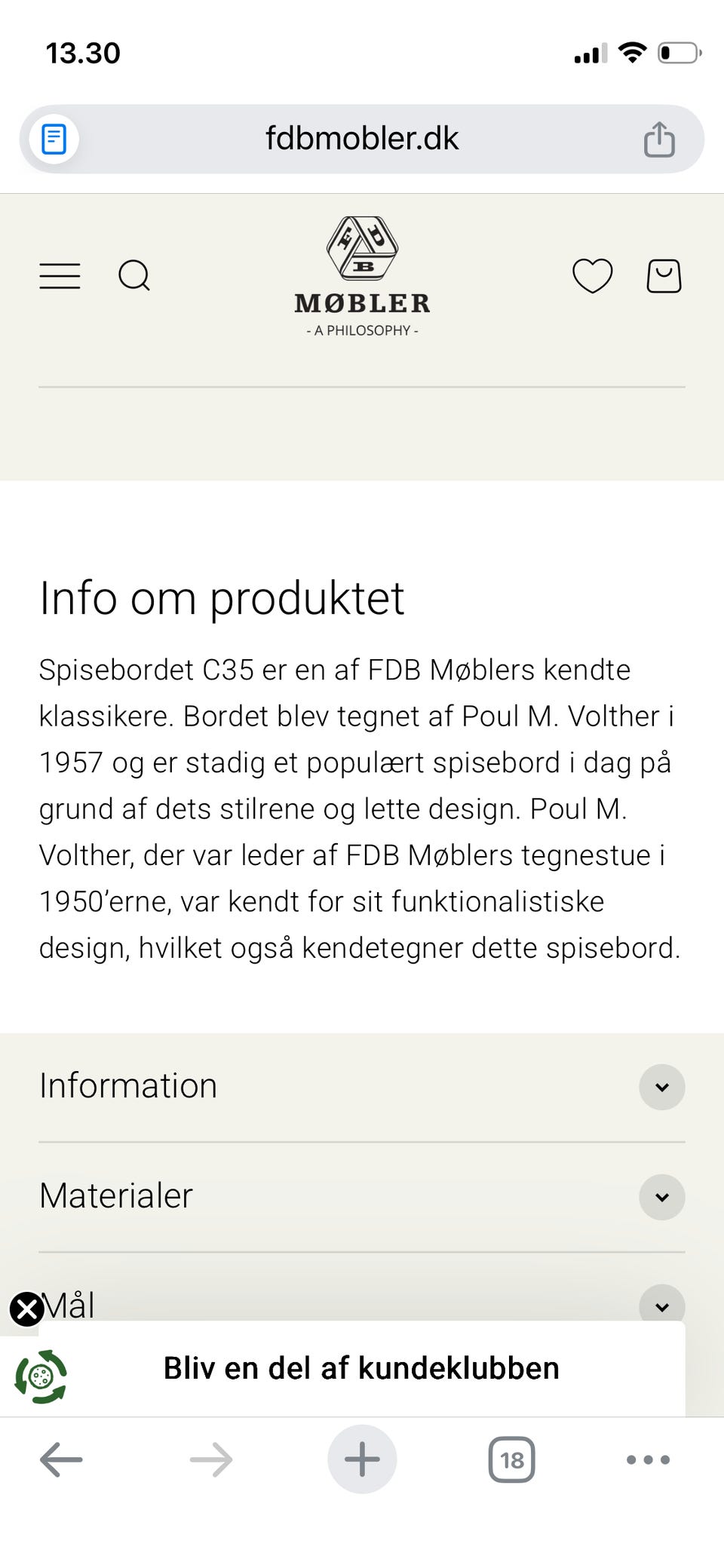Tap the share icon in the address bar

(x=659, y=139)
